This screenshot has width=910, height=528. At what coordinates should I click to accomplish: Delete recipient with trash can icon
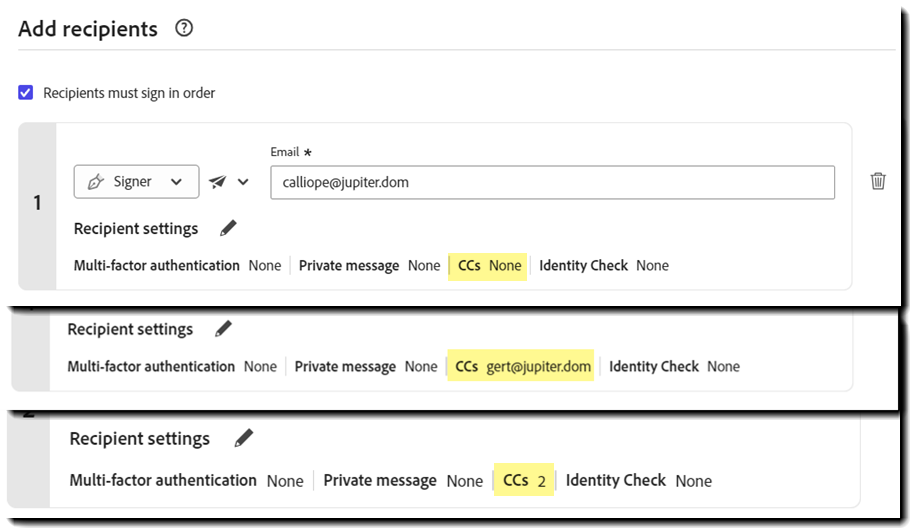(x=878, y=181)
